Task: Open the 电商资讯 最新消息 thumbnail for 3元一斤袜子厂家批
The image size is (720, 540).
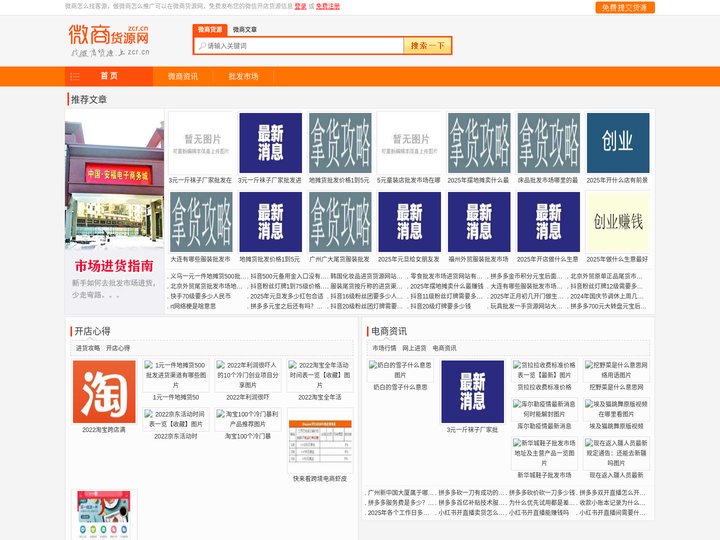Action: coord(472,392)
